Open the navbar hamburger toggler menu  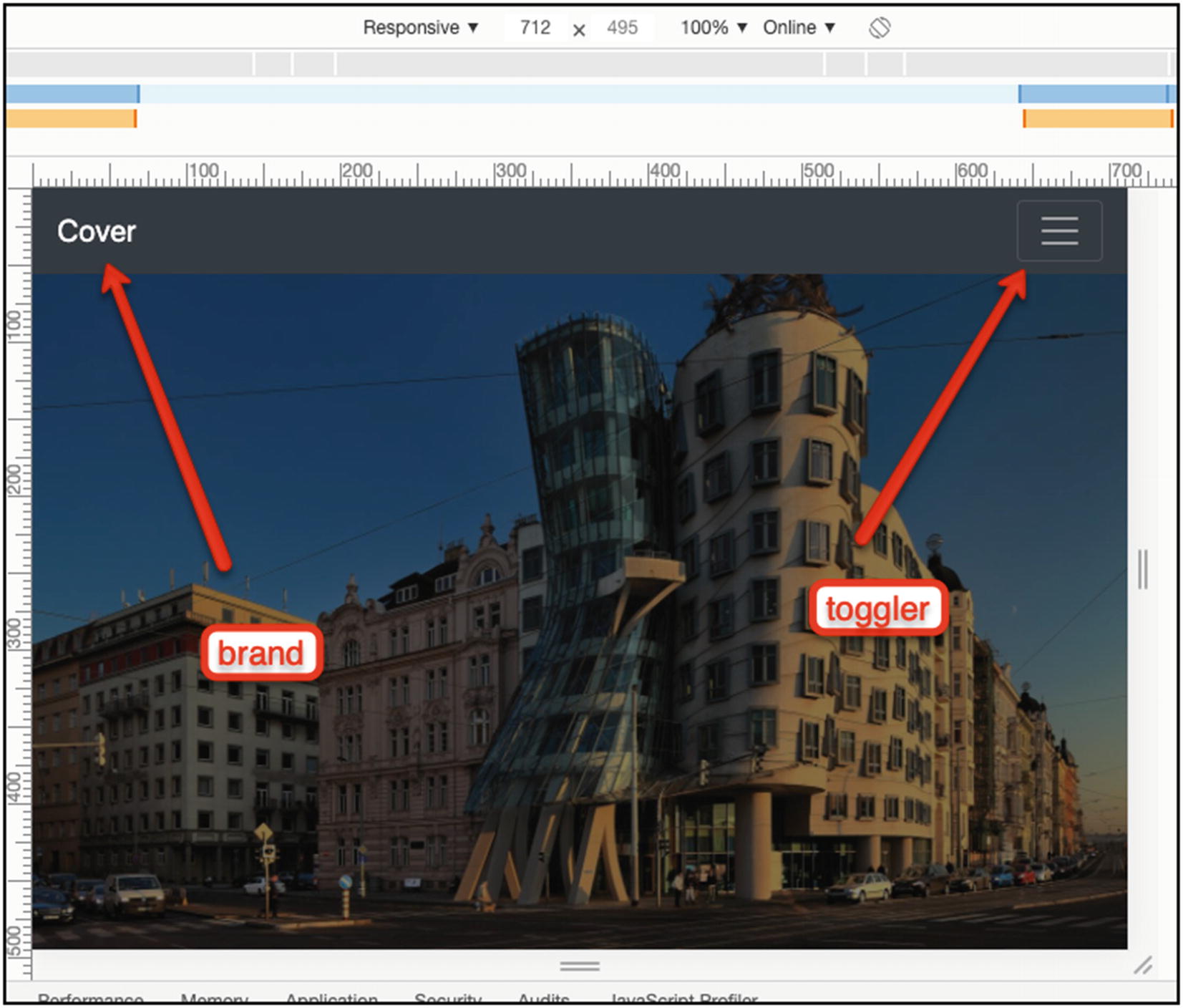point(1060,231)
